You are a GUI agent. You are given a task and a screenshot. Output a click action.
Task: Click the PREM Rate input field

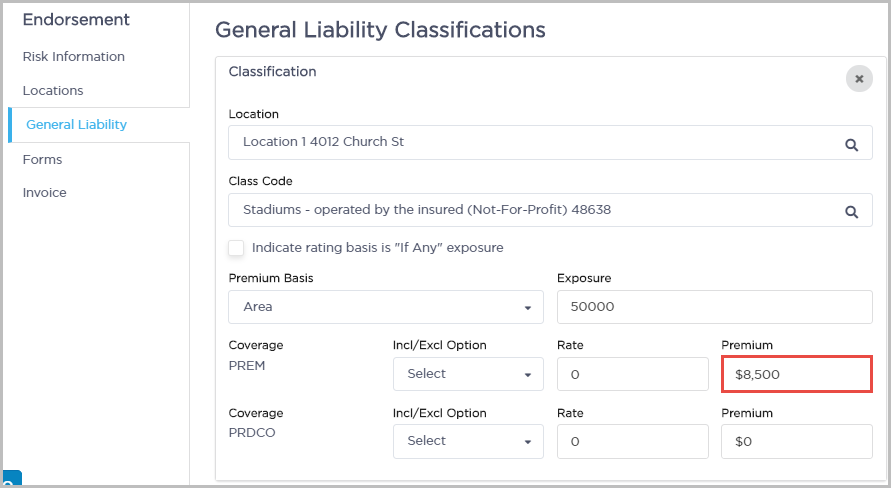point(632,374)
